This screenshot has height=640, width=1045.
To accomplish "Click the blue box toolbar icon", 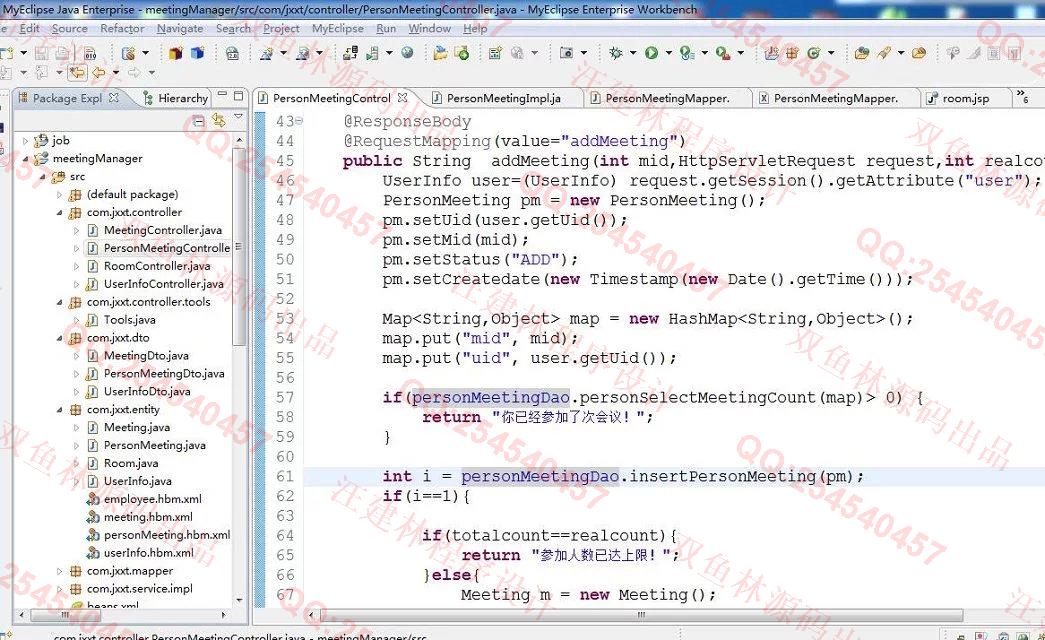I will 198,53.
